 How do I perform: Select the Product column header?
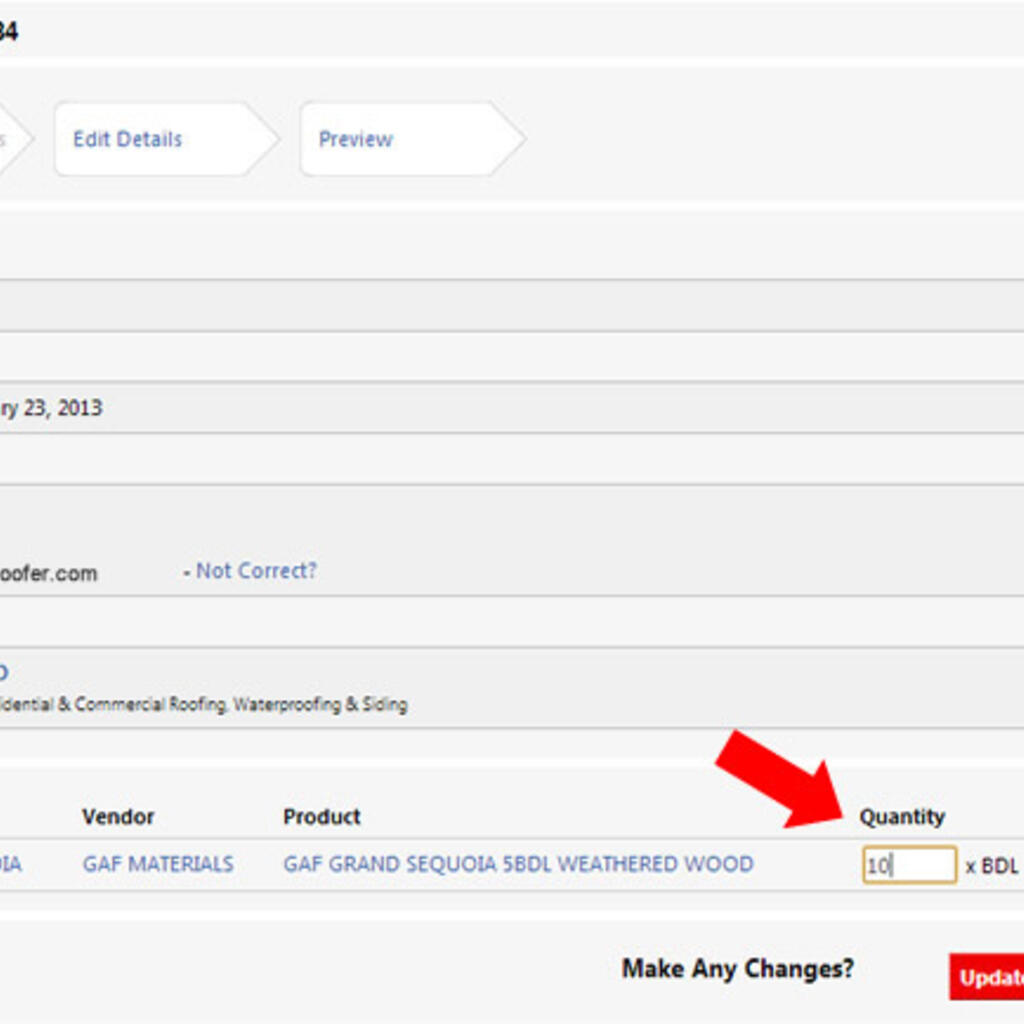pyautogui.click(x=321, y=816)
